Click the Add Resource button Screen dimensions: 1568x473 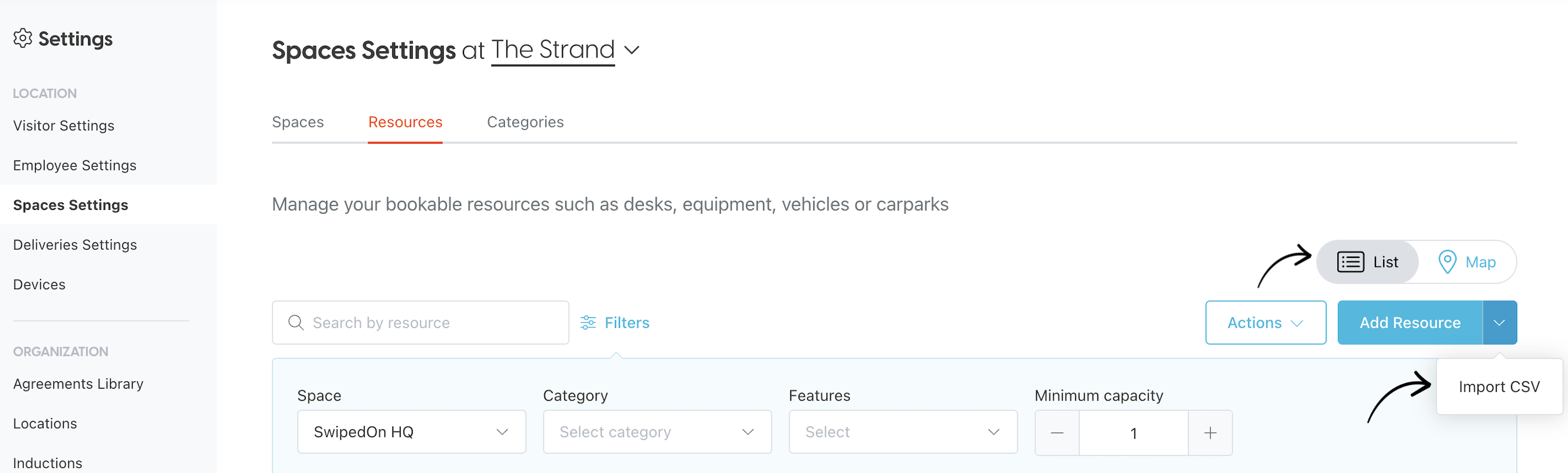pyautogui.click(x=1410, y=322)
